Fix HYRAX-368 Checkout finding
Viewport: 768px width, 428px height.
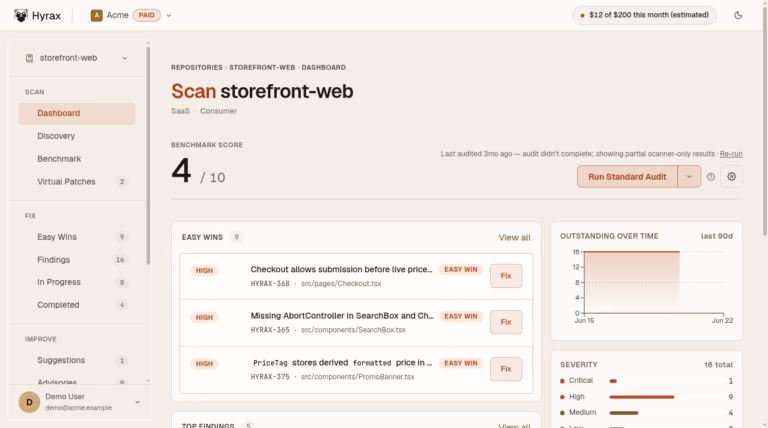tap(506, 276)
